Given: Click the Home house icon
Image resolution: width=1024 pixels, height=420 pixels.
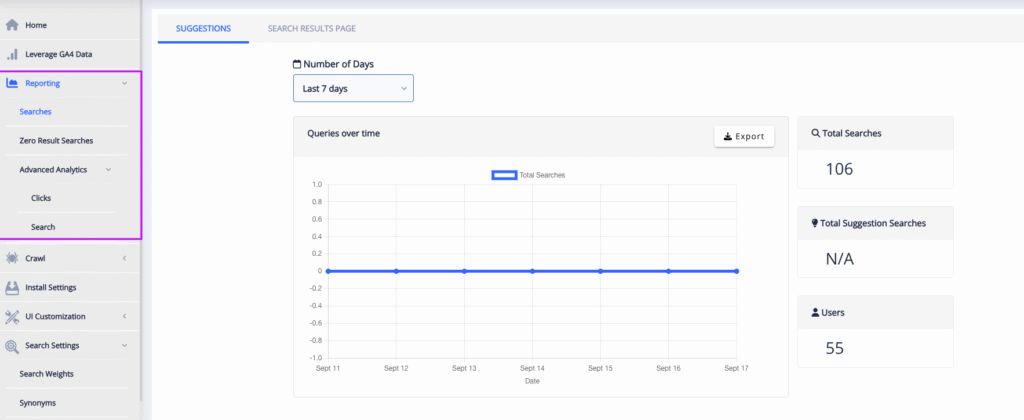Looking at the screenshot, I should click(12, 25).
